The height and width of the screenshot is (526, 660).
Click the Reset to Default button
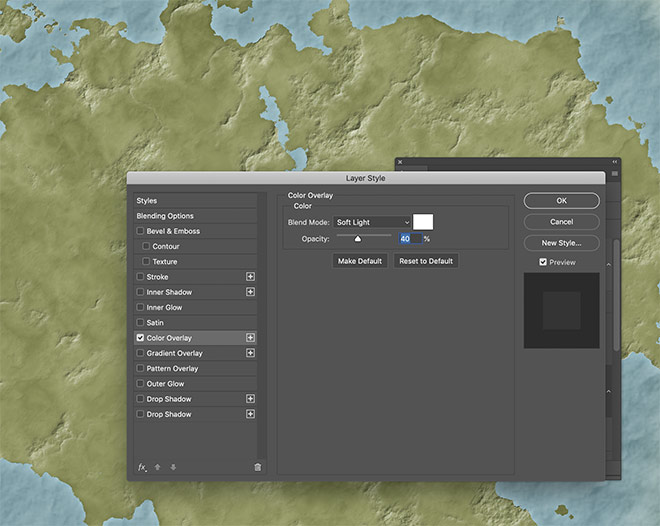[x=426, y=261]
